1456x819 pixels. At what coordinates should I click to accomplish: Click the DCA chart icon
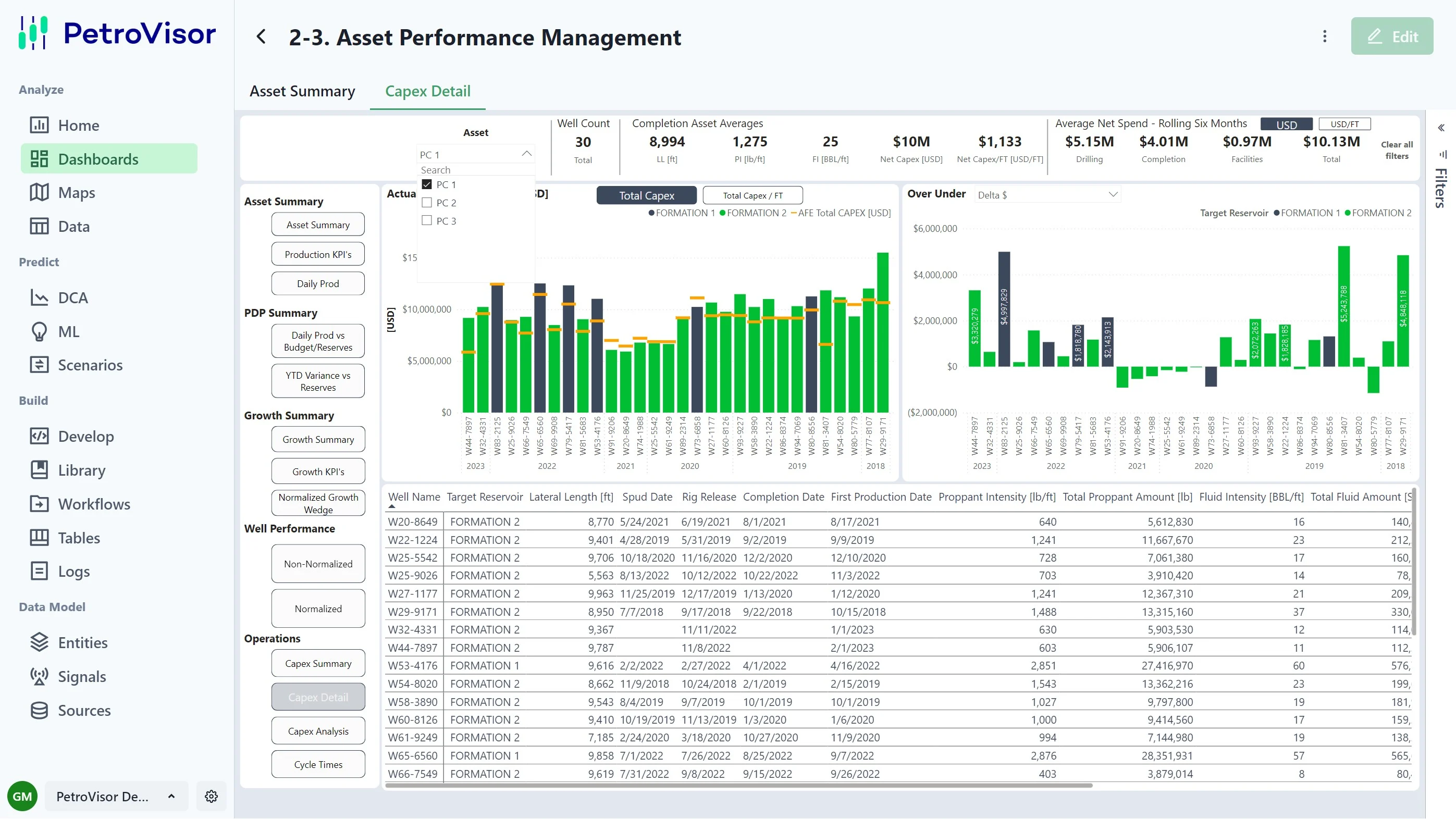coord(39,298)
